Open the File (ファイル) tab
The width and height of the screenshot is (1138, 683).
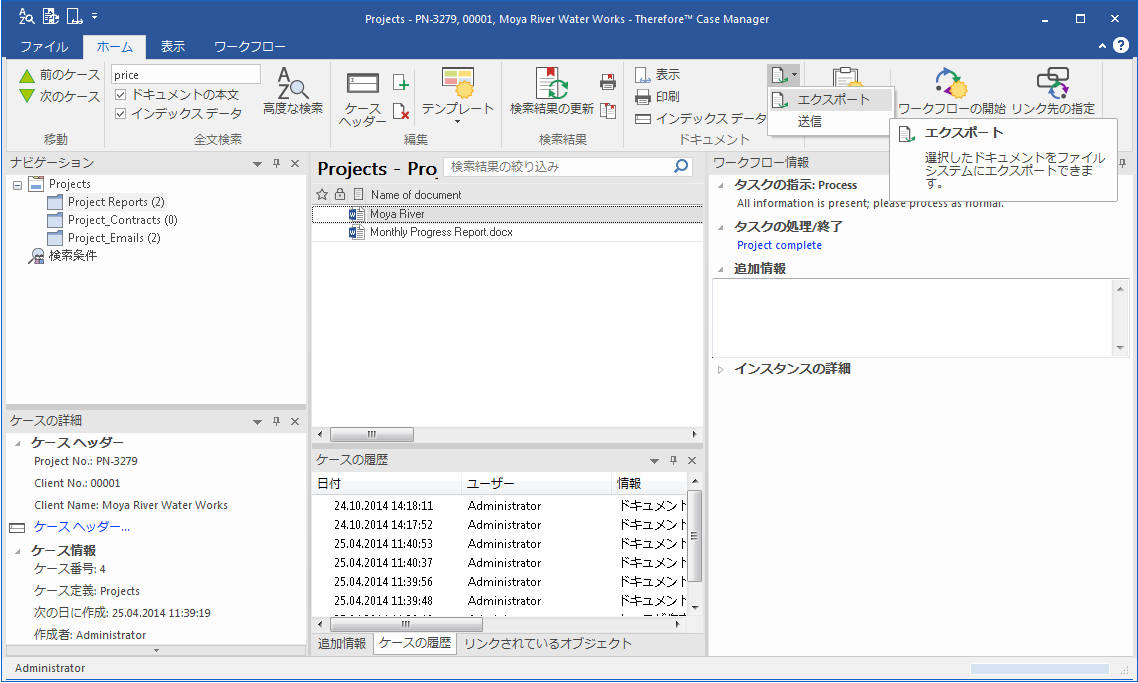pyautogui.click(x=44, y=46)
